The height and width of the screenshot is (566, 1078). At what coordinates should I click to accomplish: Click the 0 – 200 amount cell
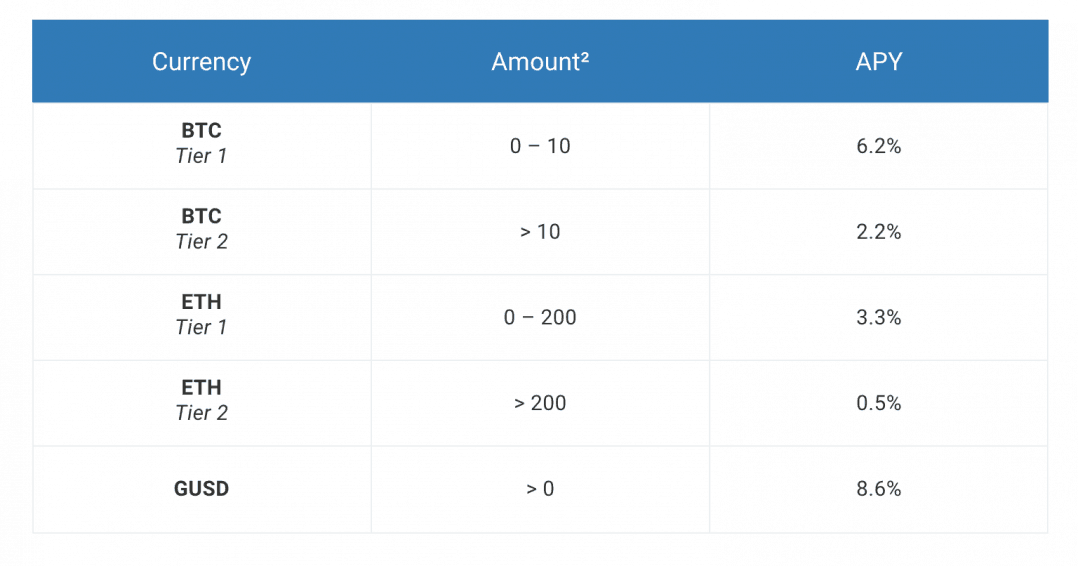click(x=540, y=317)
